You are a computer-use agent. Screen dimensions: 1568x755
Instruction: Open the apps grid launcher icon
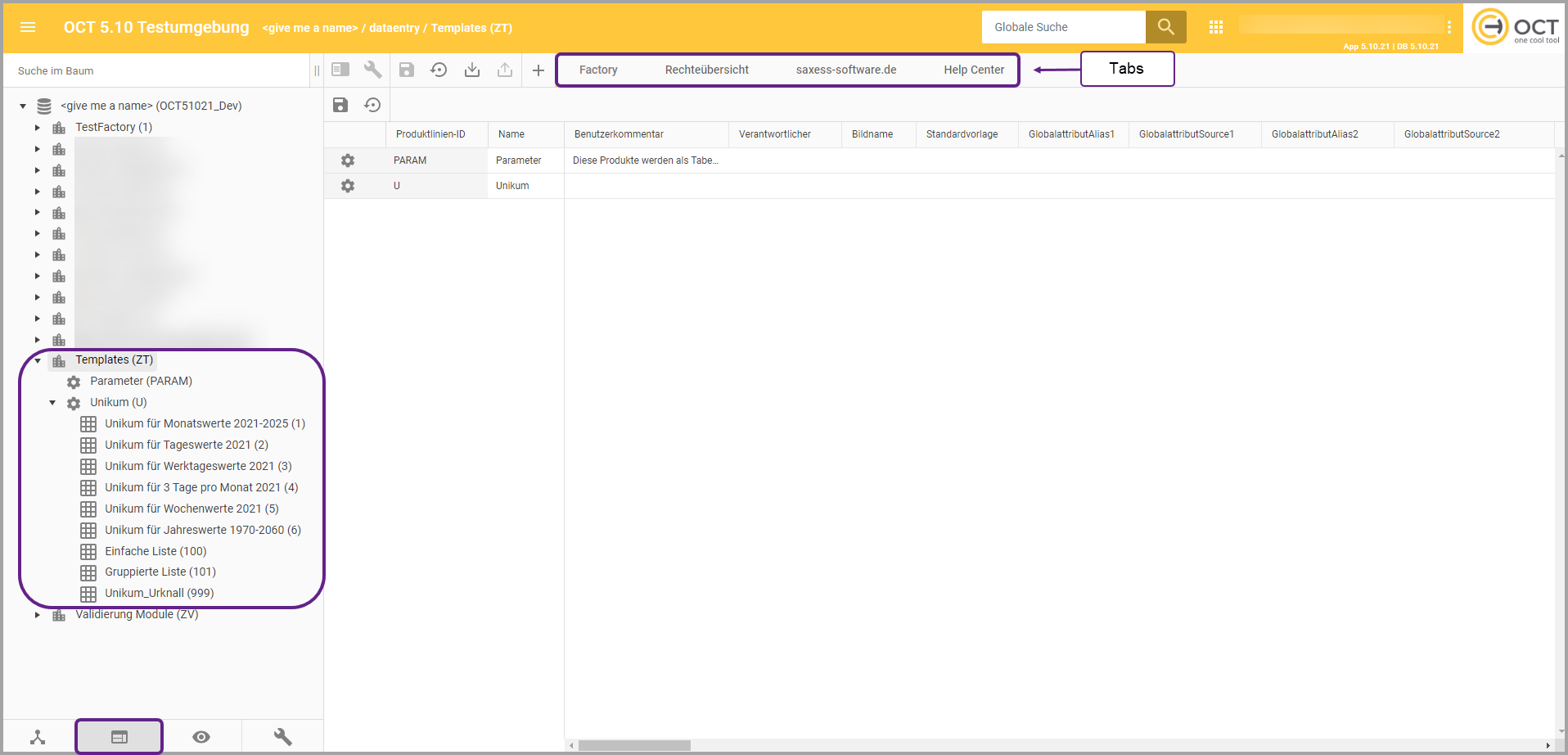coord(1215,27)
